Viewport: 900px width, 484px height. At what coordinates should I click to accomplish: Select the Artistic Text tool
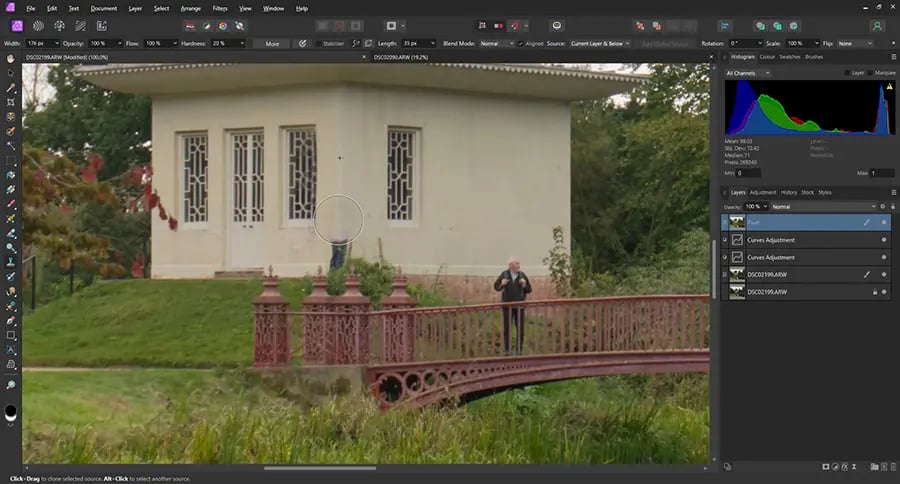click(10, 349)
